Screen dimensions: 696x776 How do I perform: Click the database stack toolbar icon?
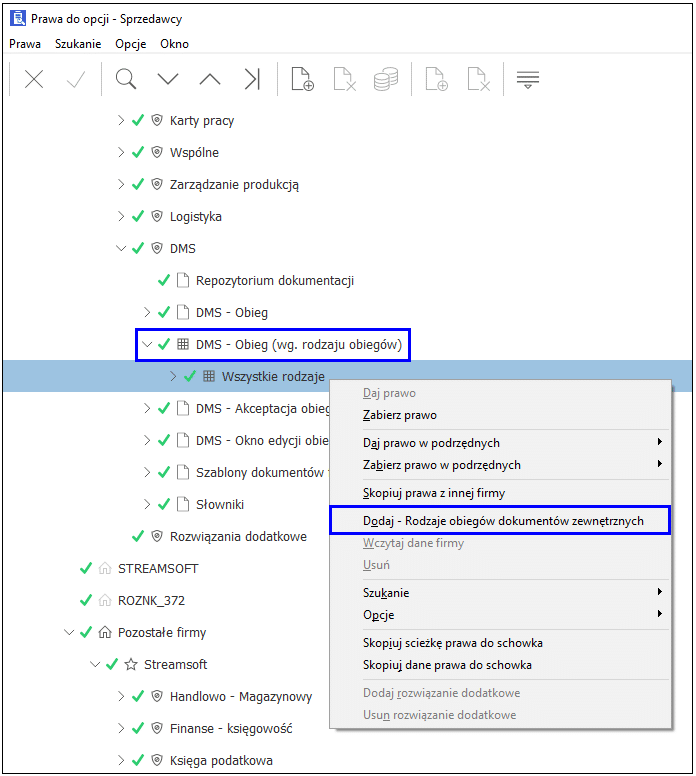pyautogui.click(x=386, y=79)
